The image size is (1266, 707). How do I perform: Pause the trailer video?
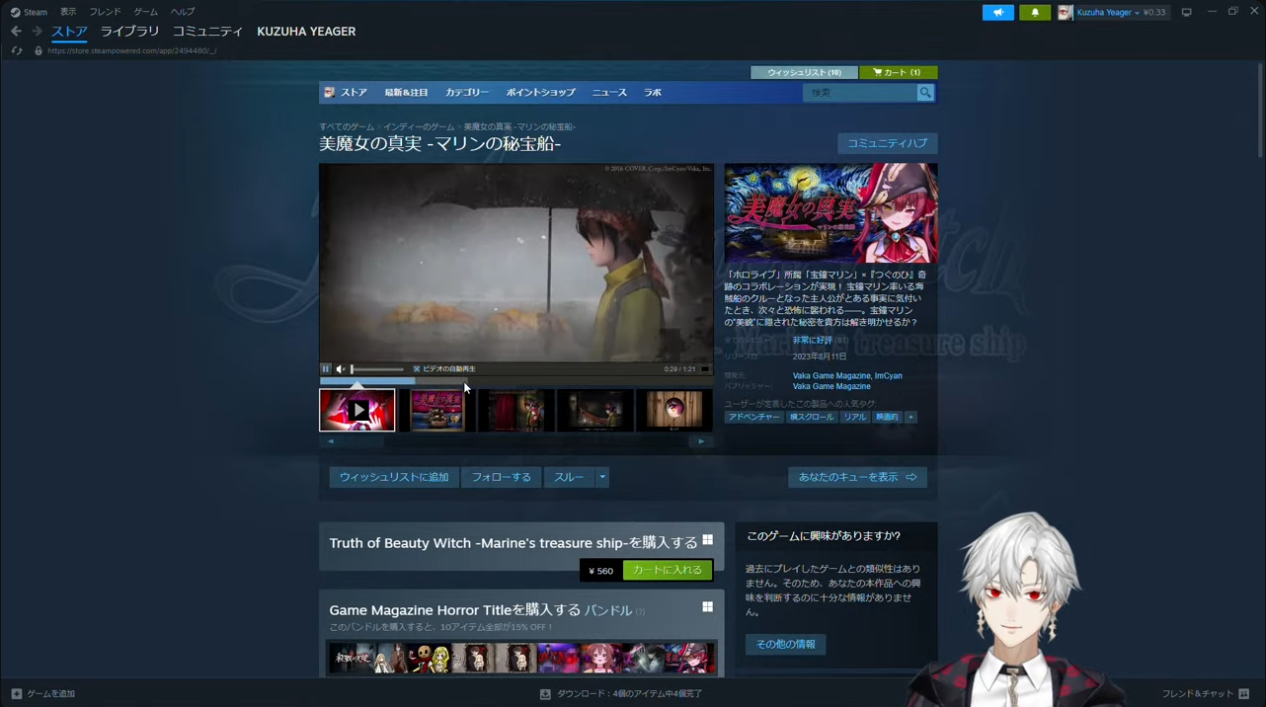(x=326, y=369)
